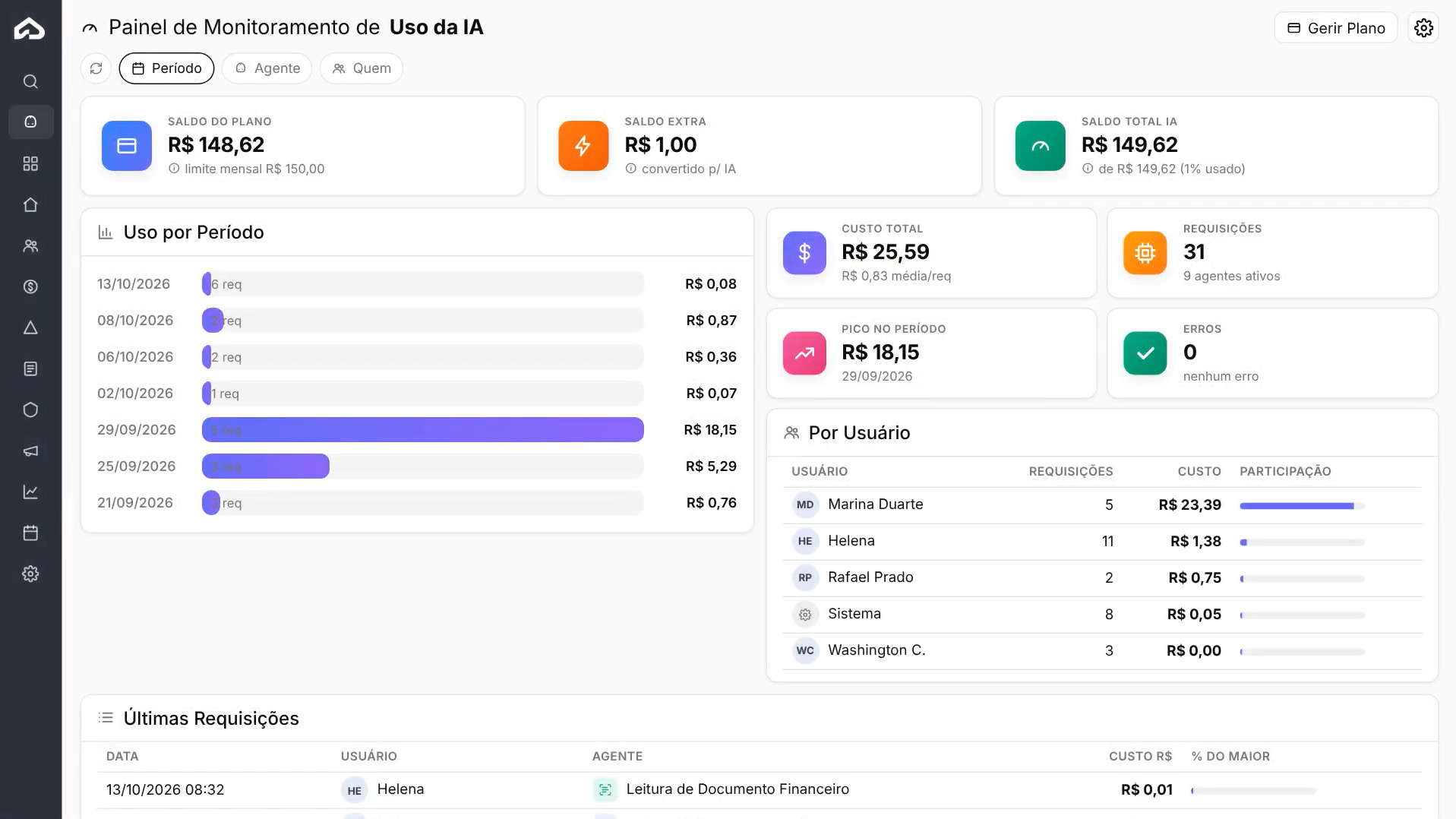1456x819 pixels.
Task: Select Helena in the Por Usuário table
Action: click(1102, 542)
